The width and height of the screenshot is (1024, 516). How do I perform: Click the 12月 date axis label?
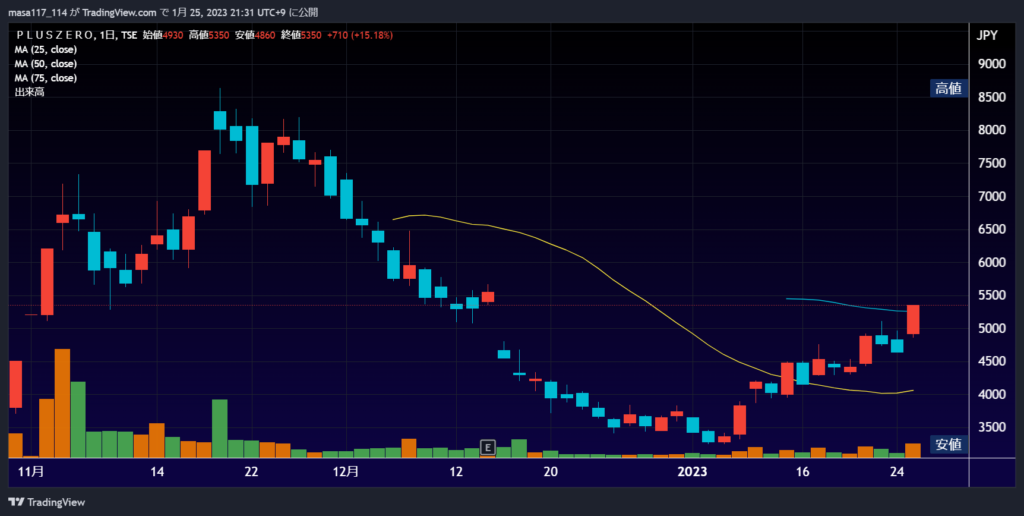point(345,472)
